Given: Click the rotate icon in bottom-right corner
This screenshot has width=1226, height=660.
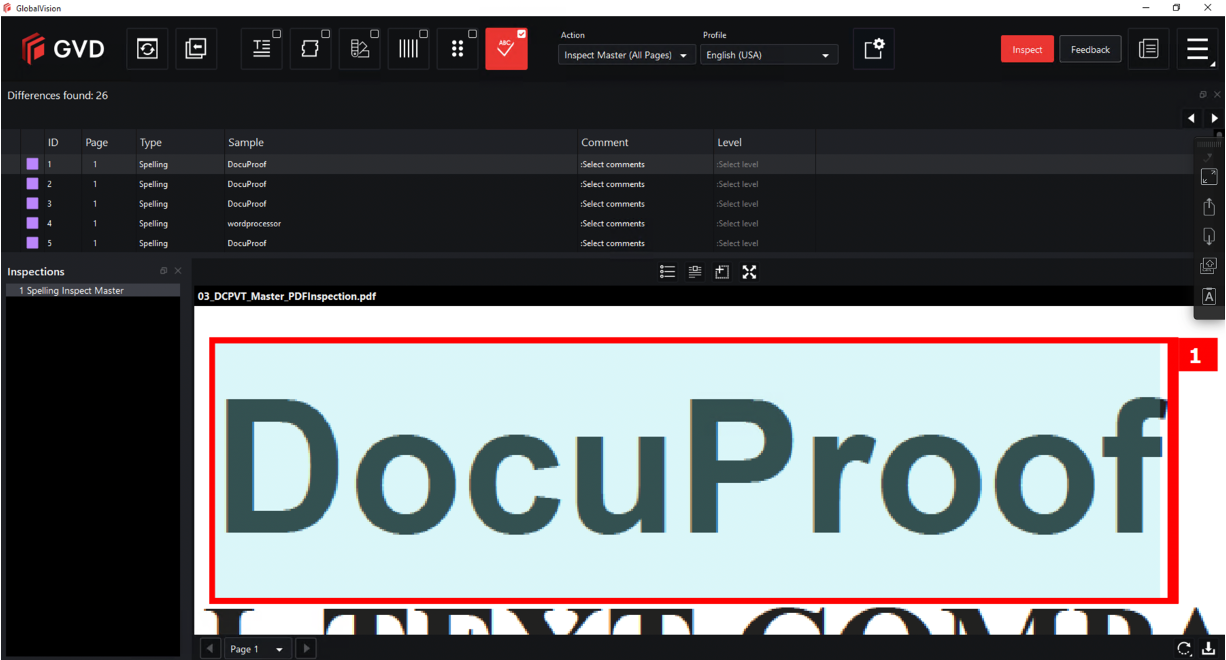Looking at the screenshot, I should click(1184, 648).
